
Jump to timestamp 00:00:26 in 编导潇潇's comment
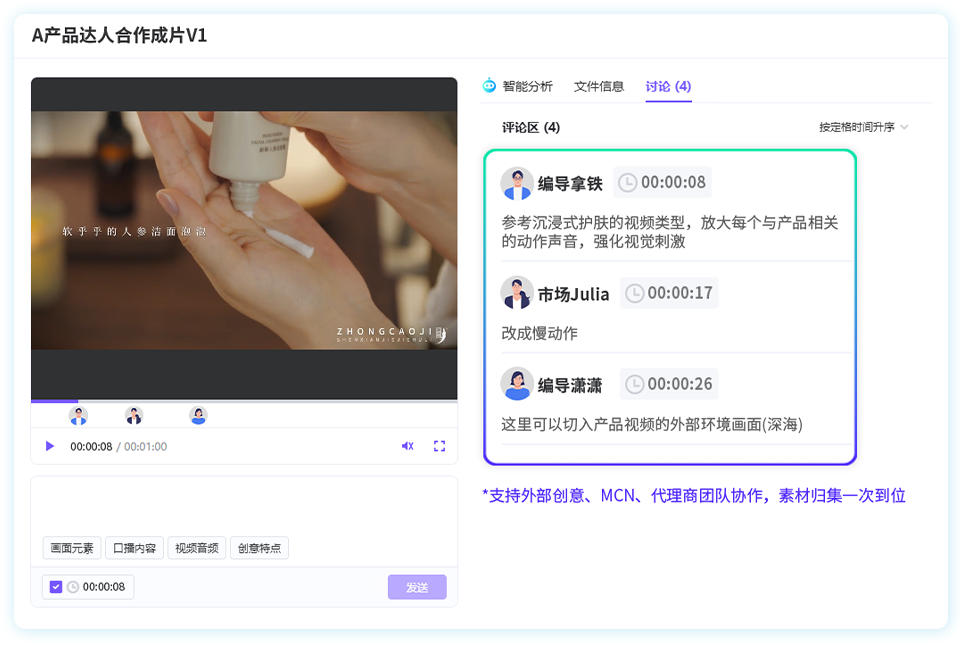coord(669,384)
